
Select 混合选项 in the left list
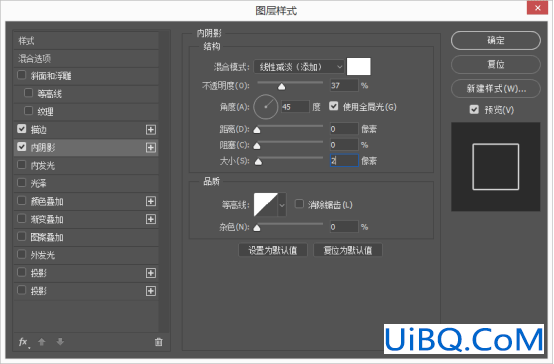[86, 58]
